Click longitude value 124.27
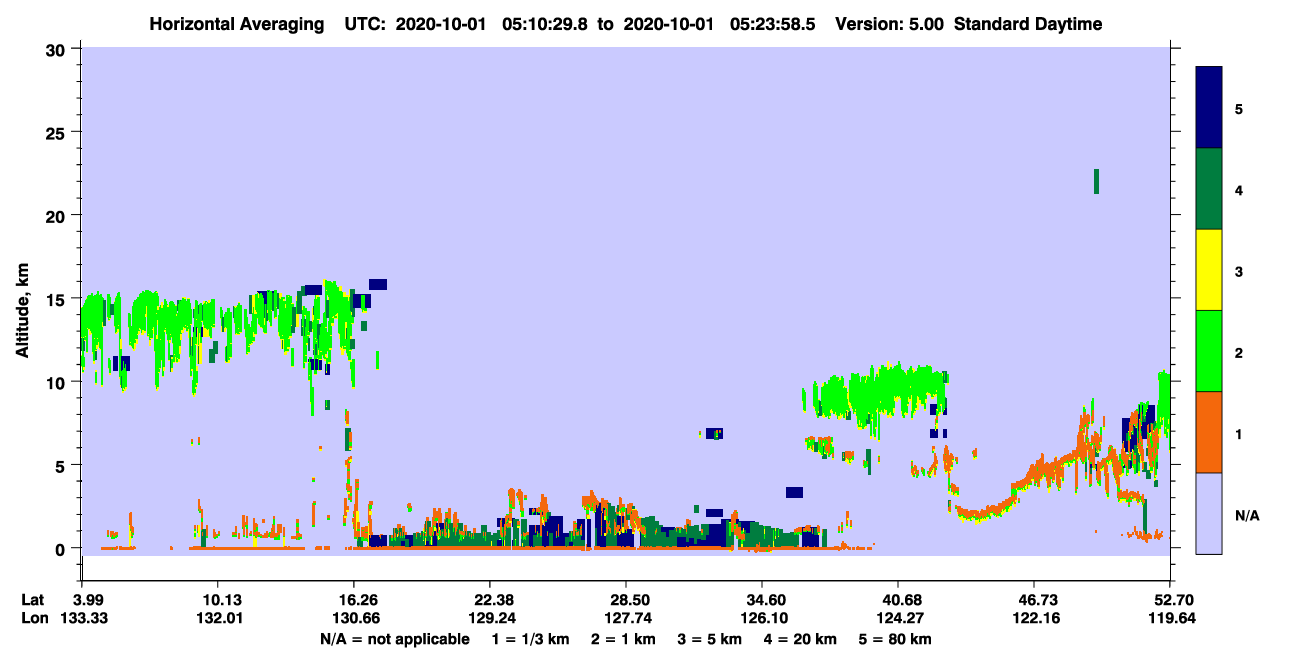Viewport: 1300px width, 667px height. [898, 618]
